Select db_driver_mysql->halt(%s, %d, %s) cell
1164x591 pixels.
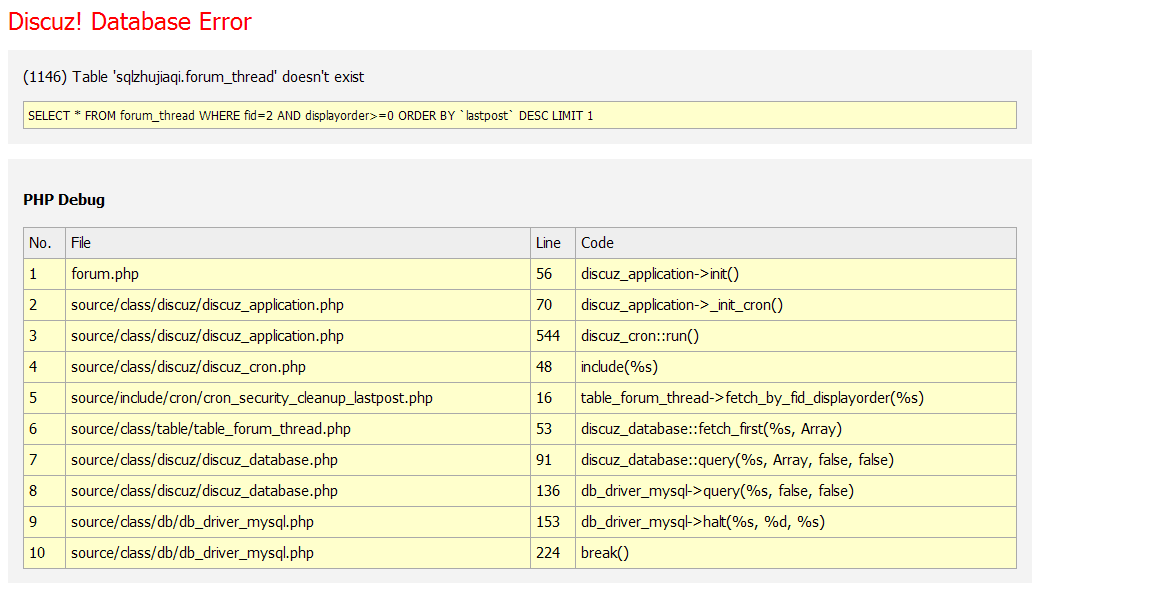[x=796, y=522]
